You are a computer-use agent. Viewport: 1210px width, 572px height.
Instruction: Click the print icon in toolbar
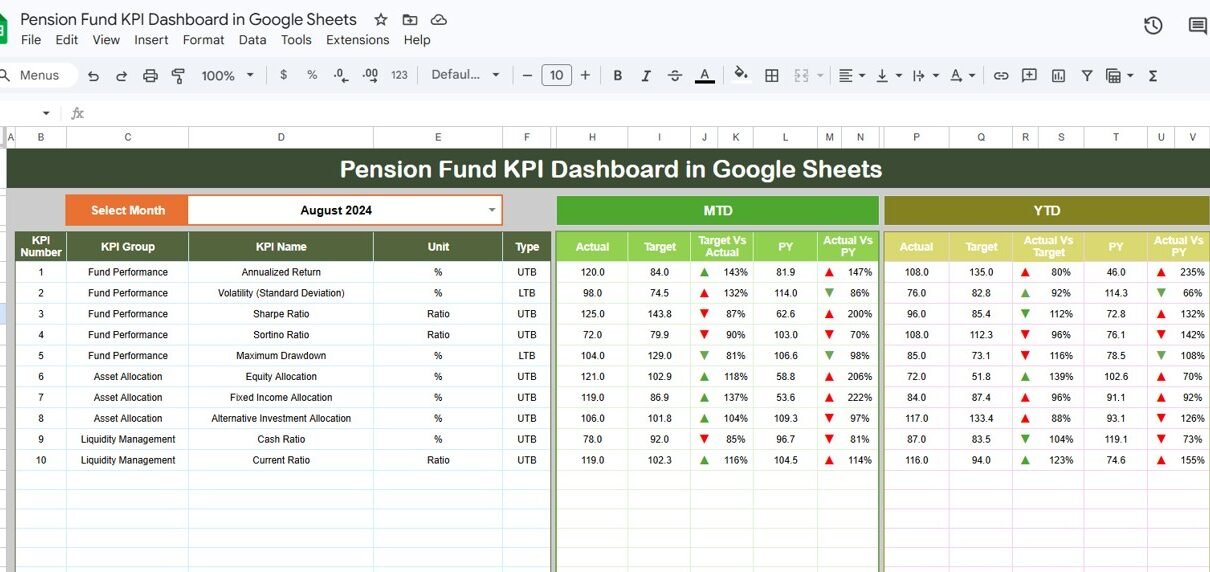(x=150, y=75)
